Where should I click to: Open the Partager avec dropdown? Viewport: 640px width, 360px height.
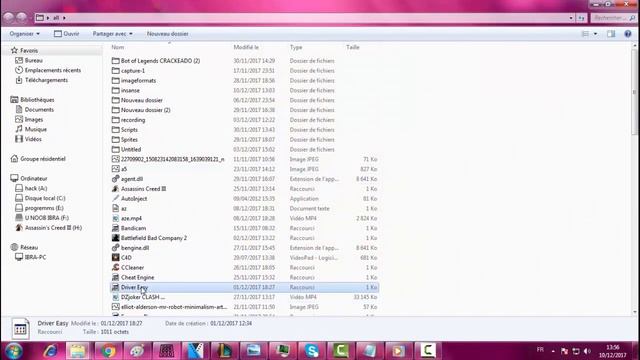click(x=112, y=34)
